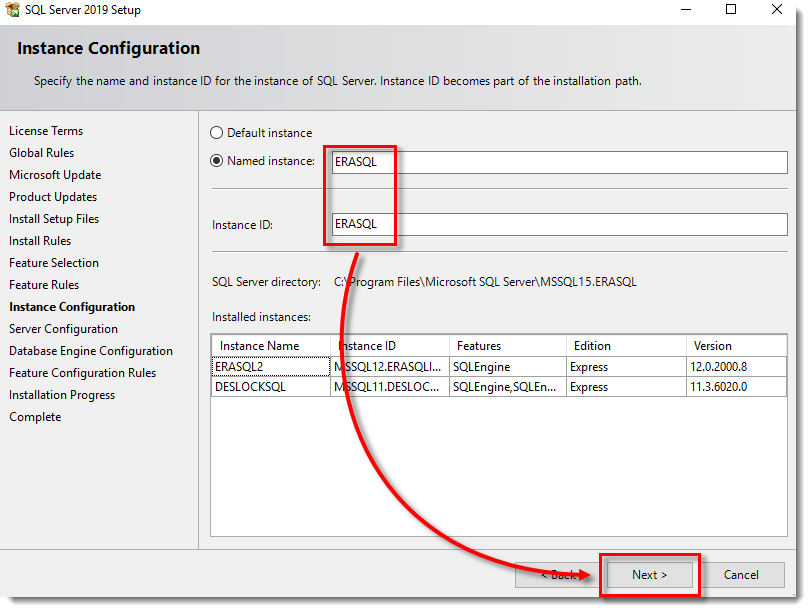
Task: Select Database Engine Configuration step
Action: [91, 351]
